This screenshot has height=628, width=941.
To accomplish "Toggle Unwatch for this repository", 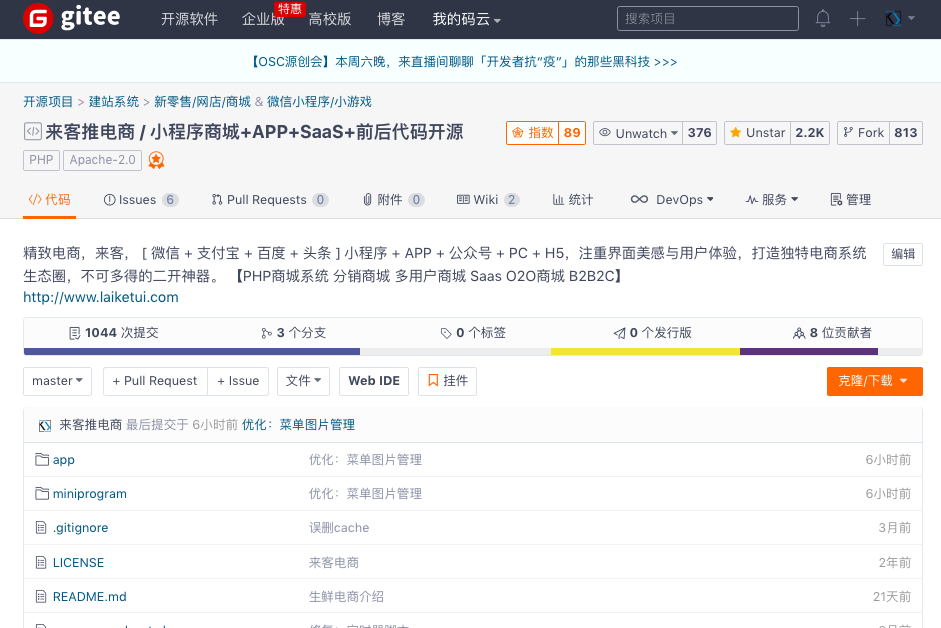I will 638,133.
